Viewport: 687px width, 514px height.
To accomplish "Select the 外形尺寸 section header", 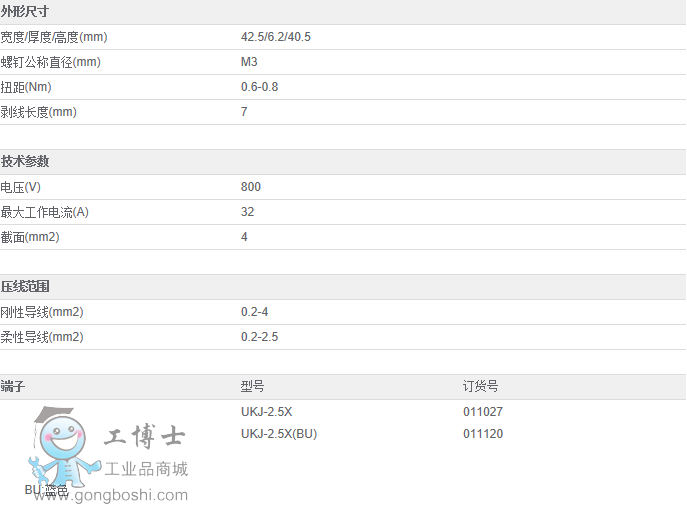I will click(25, 12).
